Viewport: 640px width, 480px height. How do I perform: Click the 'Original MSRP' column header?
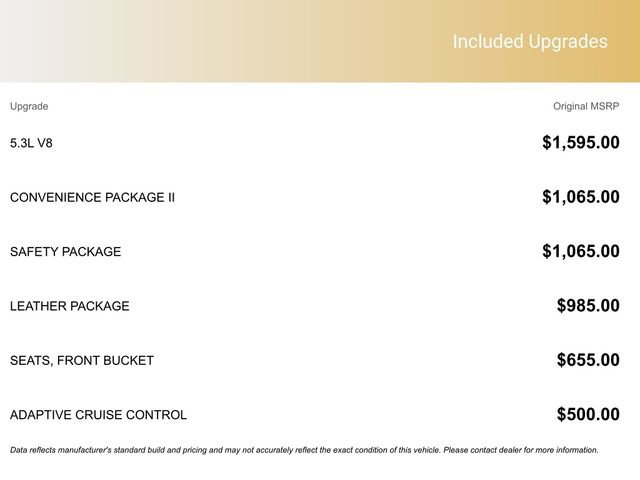[x=586, y=106]
